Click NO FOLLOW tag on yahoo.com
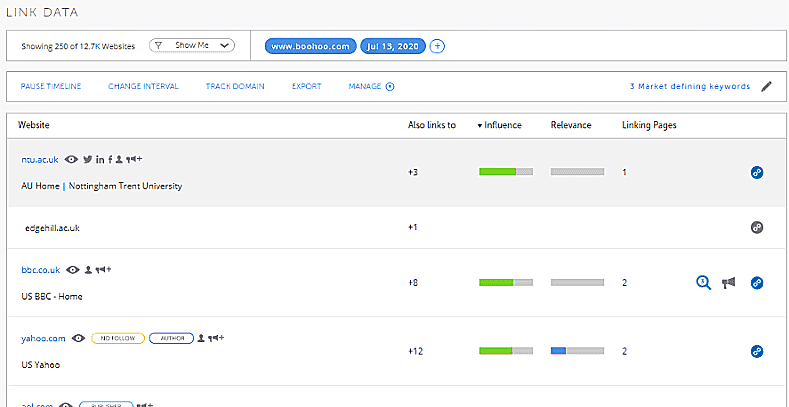789x407 pixels. tap(118, 338)
